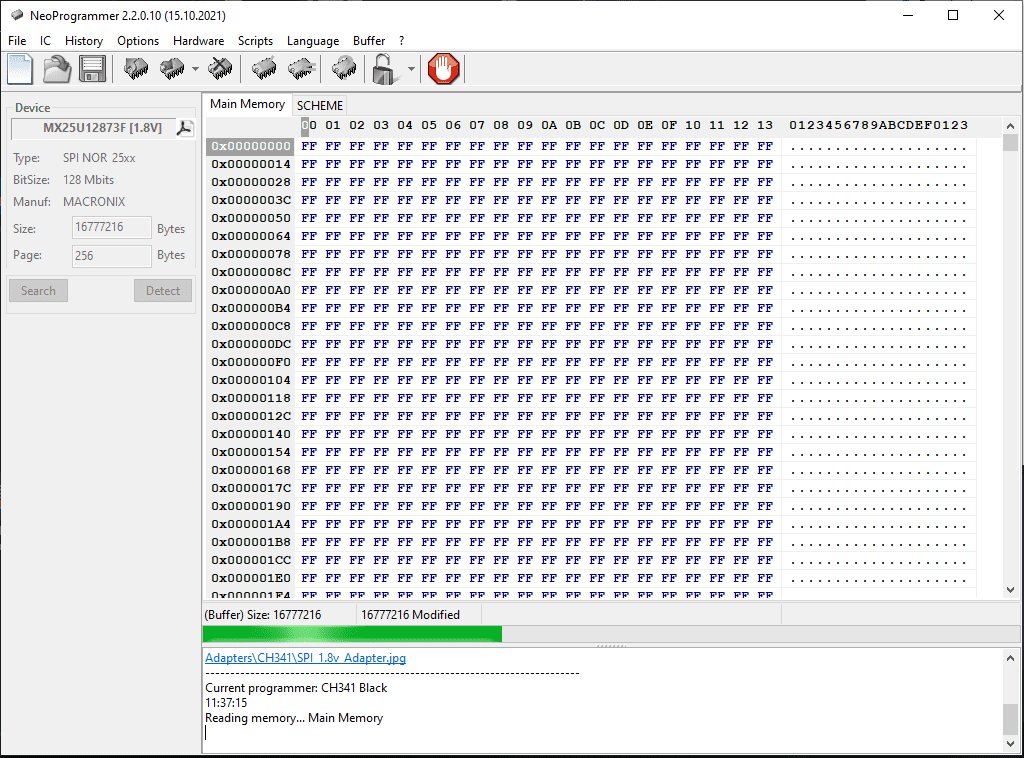The image size is (1024, 758).
Task: Click the hex view scrollbar up arrow
Action: tap(1010, 125)
